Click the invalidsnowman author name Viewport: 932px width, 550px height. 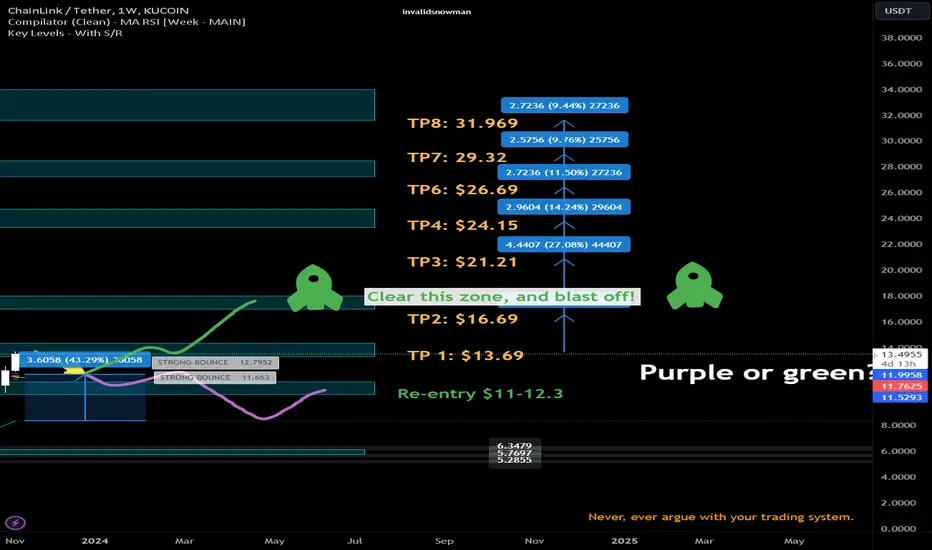436,11
